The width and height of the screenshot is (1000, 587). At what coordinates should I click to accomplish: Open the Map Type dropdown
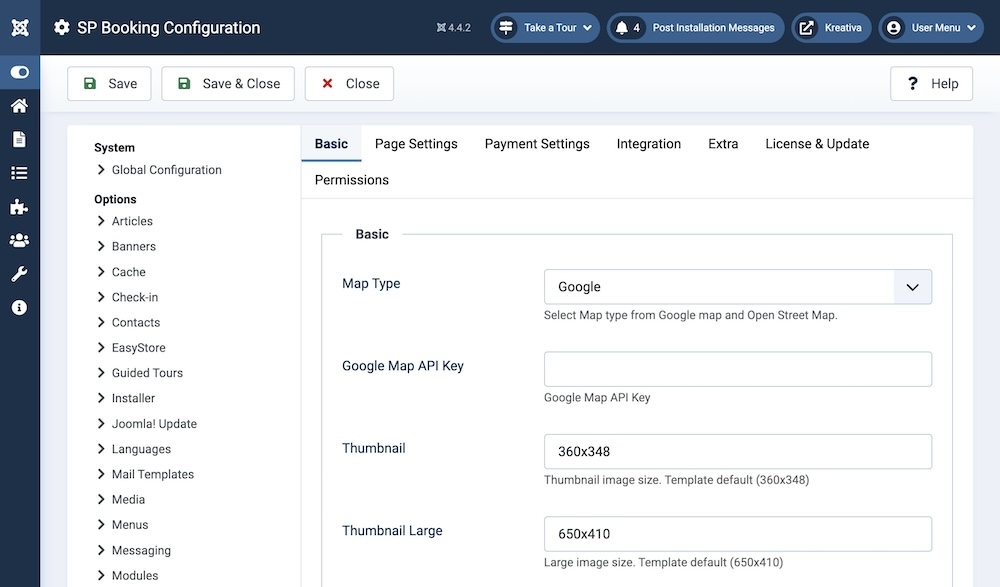tap(737, 287)
